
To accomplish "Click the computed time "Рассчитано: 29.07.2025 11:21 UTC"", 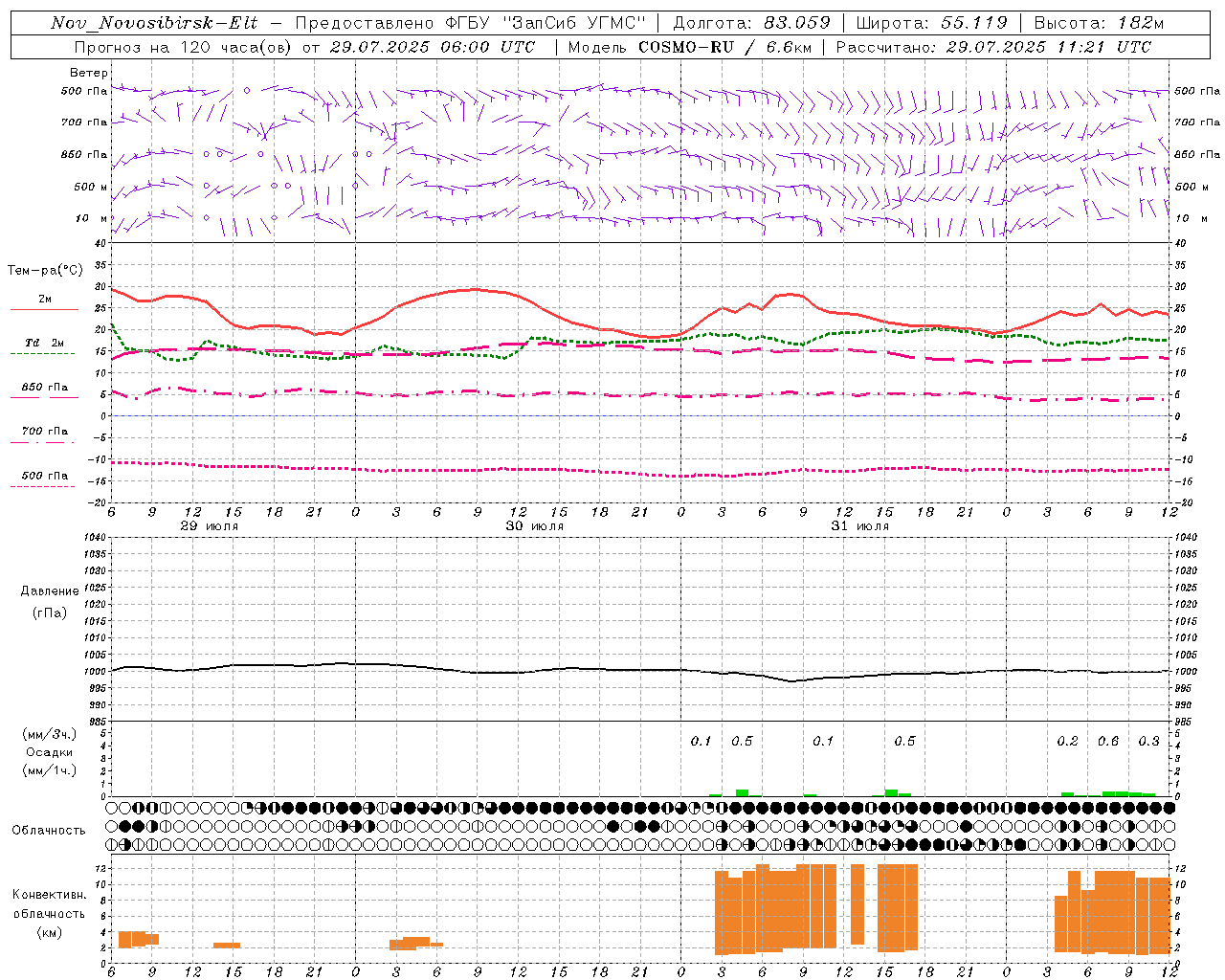I will [993, 47].
